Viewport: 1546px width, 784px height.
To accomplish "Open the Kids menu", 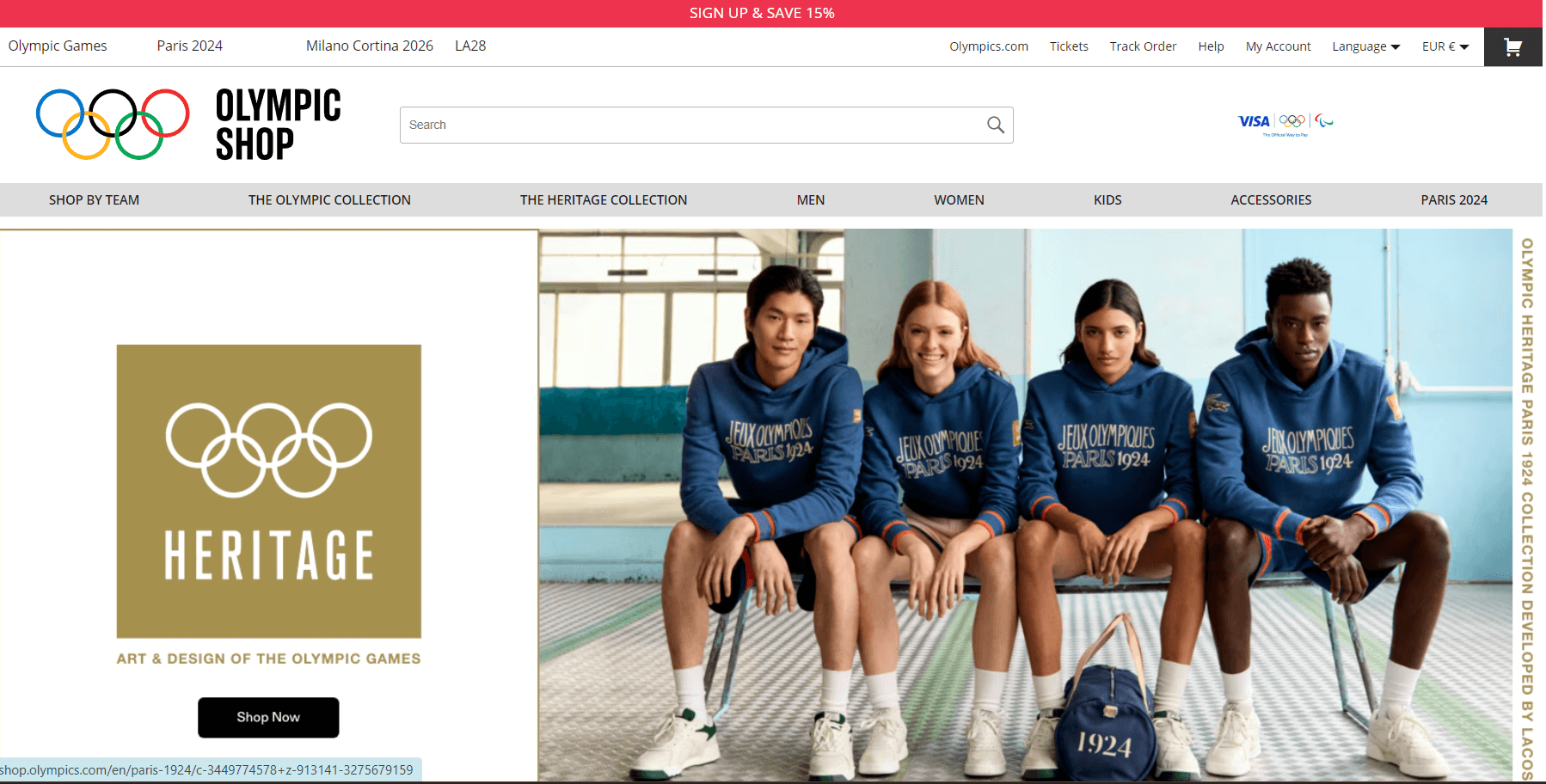I will tap(1107, 199).
